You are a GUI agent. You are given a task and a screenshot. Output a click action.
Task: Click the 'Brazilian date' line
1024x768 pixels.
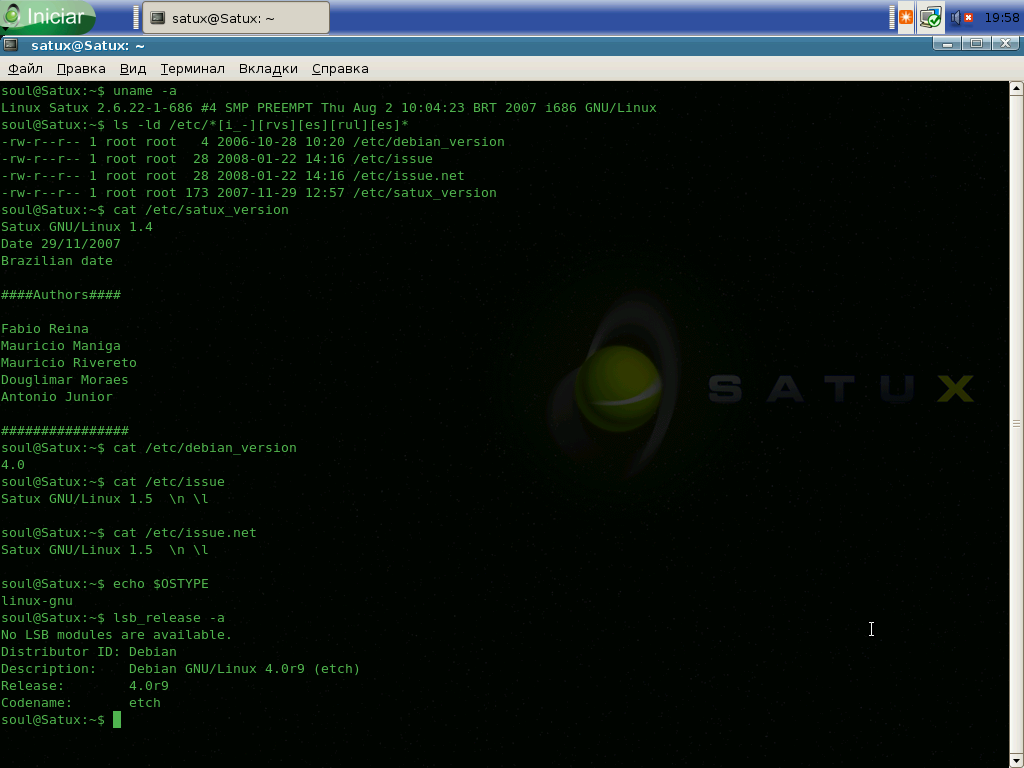click(57, 261)
